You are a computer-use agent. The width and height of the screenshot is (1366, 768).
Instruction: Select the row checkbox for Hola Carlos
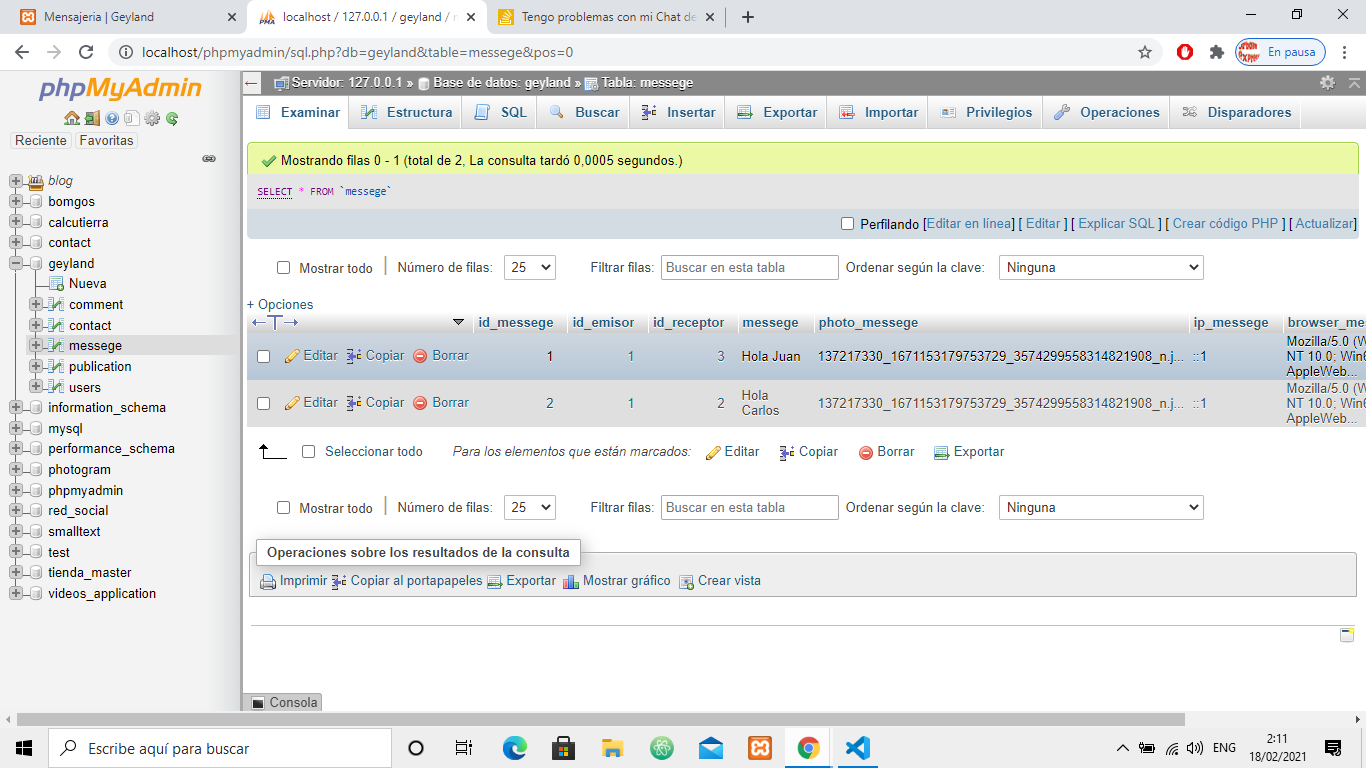tap(264, 403)
